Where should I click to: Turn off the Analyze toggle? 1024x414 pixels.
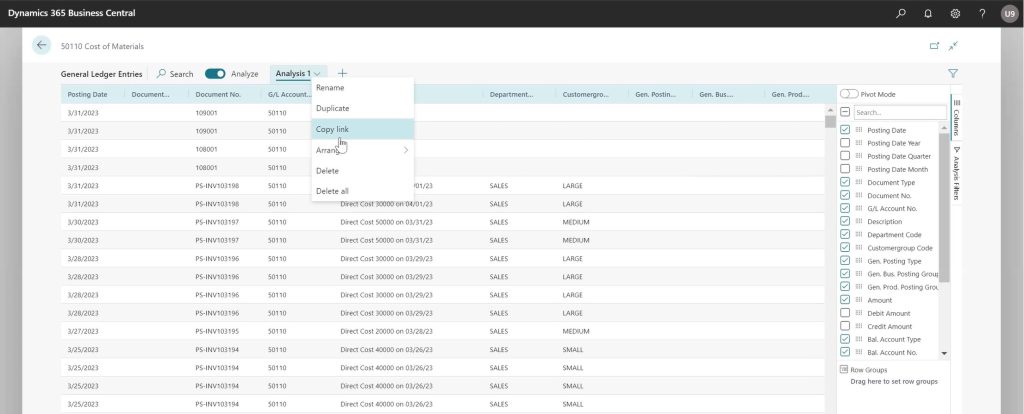(x=215, y=74)
